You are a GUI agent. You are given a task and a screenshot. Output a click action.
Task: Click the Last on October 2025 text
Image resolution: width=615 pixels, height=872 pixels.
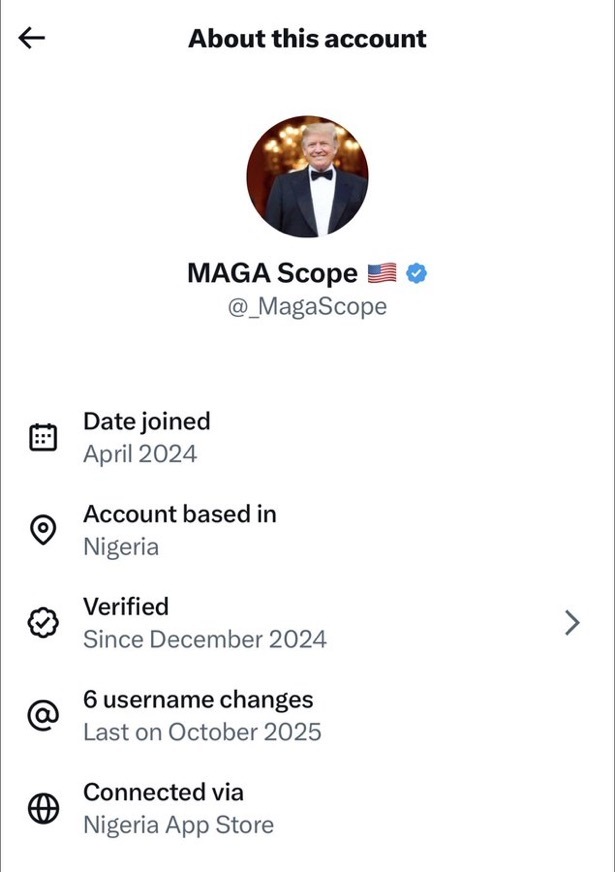[x=202, y=732]
